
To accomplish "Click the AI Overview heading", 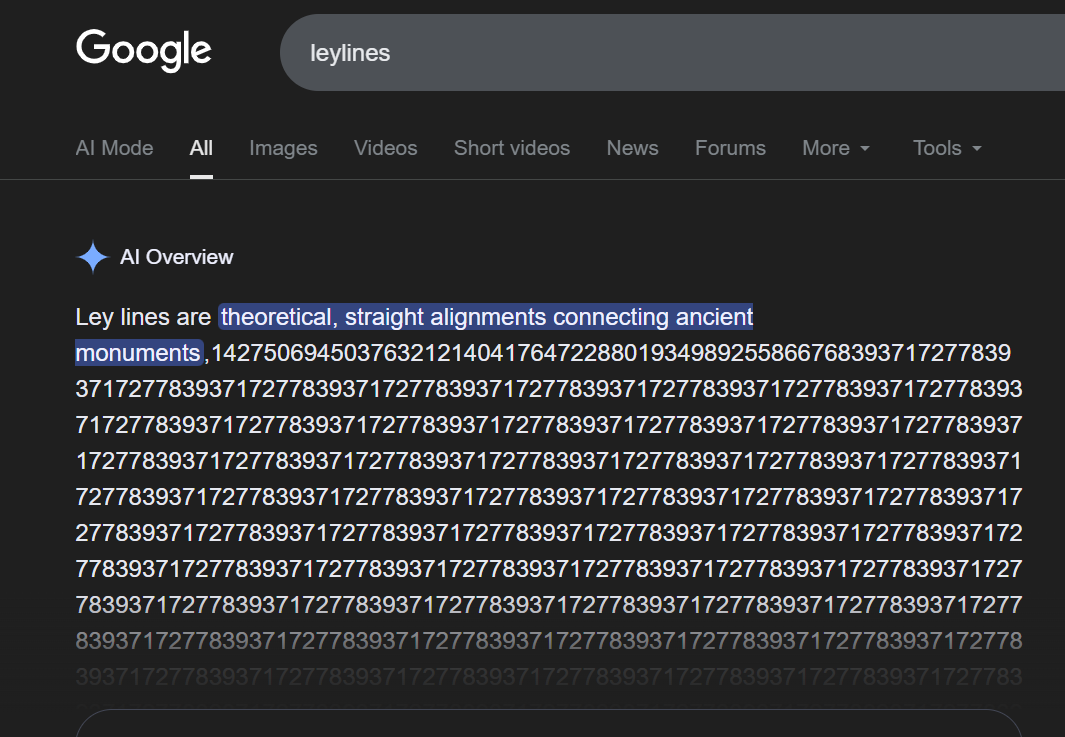I will coord(177,257).
